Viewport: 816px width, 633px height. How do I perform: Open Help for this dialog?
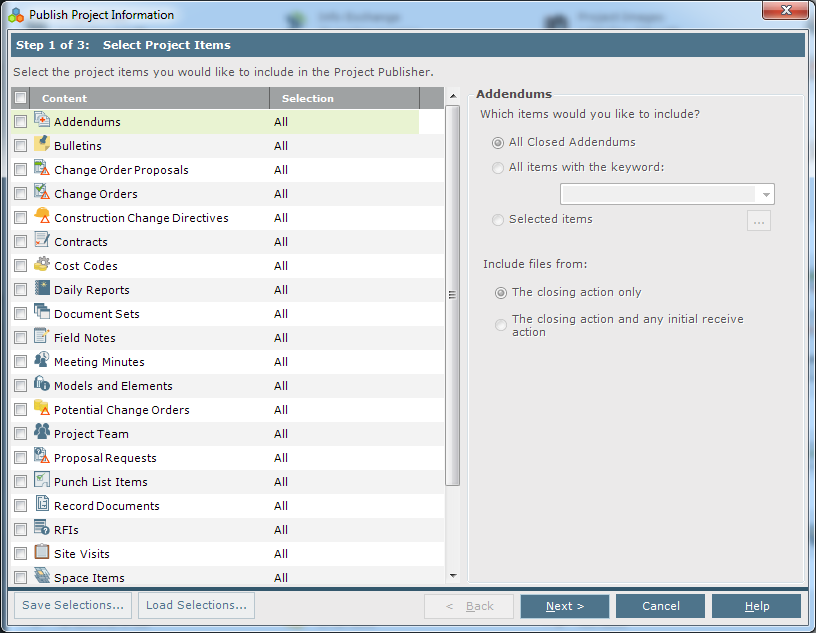pyautogui.click(x=756, y=606)
